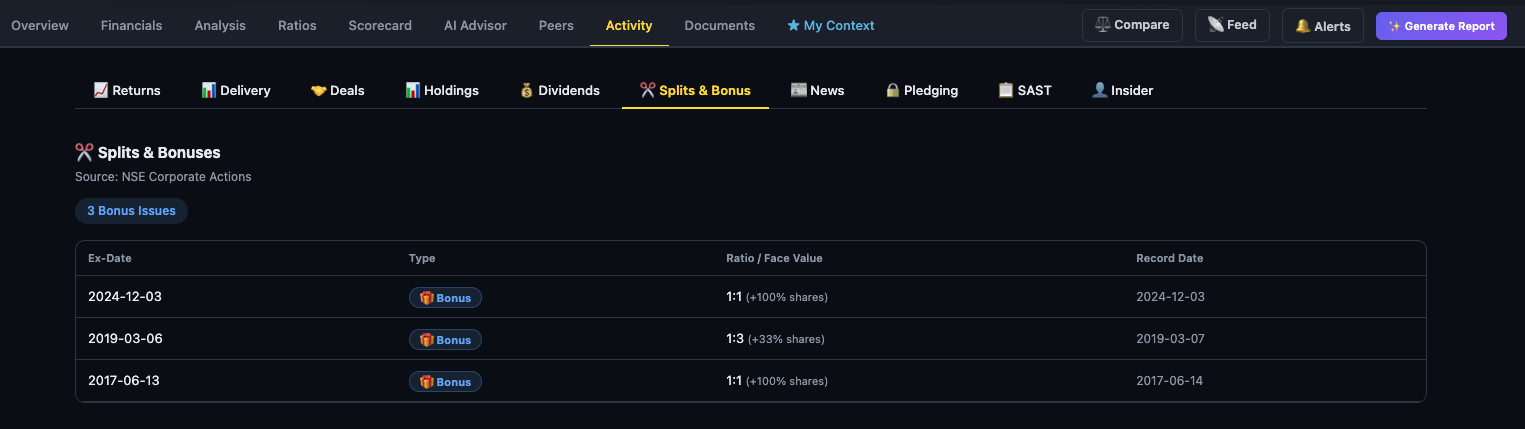Click the Ex-Date column header
This screenshot has width=1525, height=429.
click(110, 258)
